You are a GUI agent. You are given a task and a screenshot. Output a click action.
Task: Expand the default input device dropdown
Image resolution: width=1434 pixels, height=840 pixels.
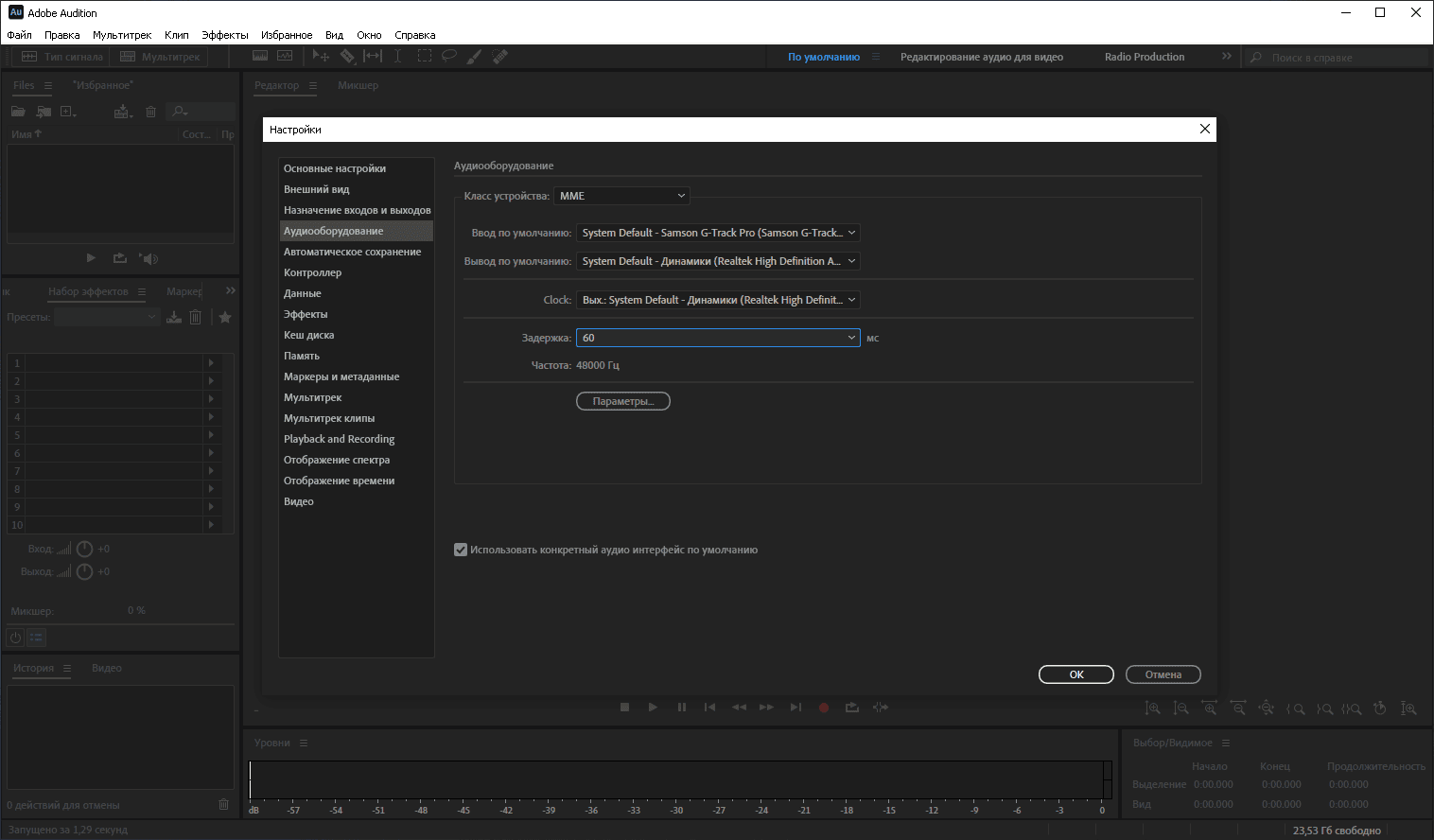pos(718,233)
